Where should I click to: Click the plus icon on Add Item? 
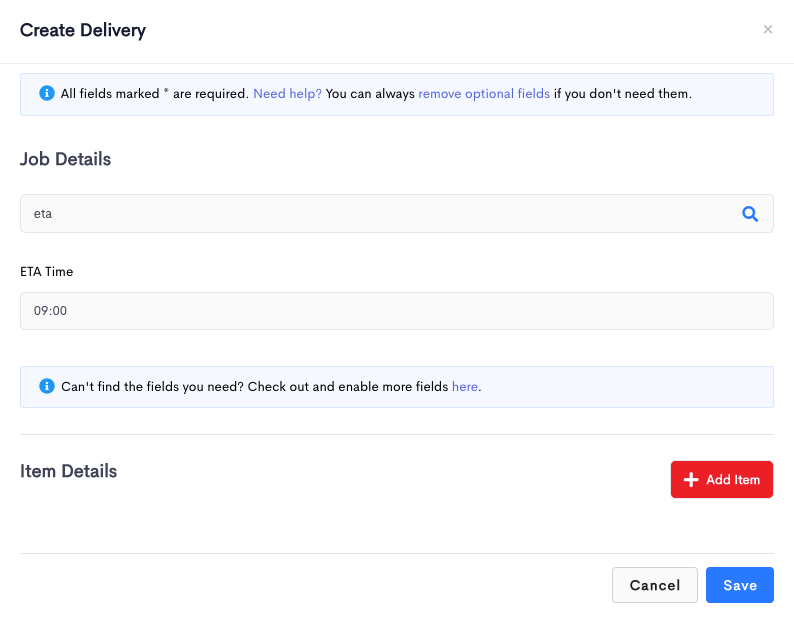[691, 479]
